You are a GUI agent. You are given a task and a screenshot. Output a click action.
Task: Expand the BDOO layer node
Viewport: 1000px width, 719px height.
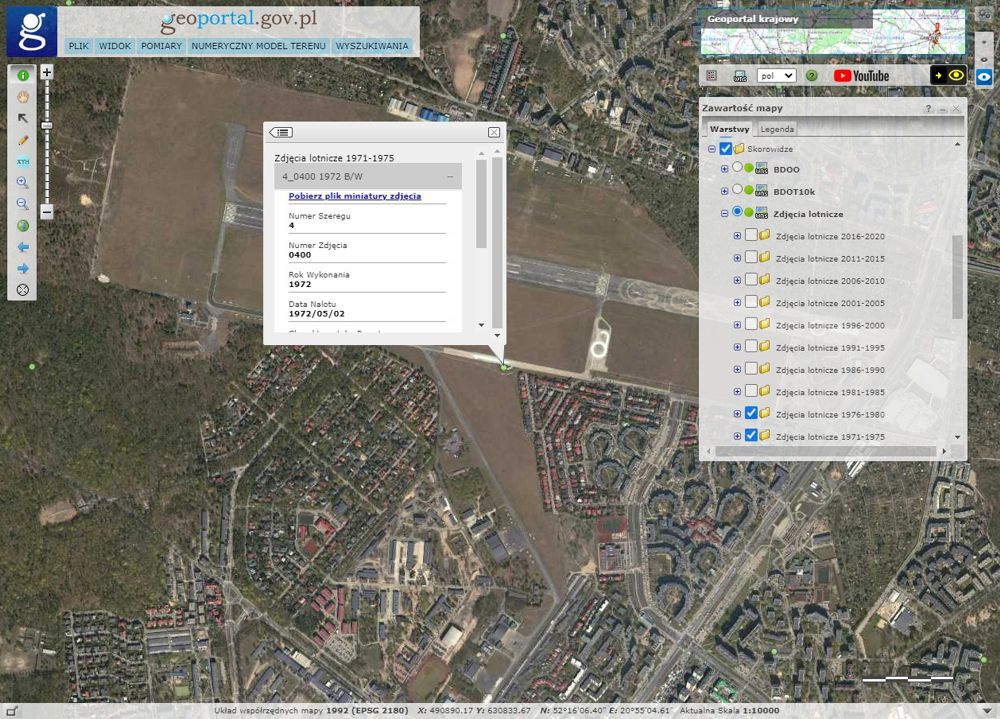pos(724,170)
